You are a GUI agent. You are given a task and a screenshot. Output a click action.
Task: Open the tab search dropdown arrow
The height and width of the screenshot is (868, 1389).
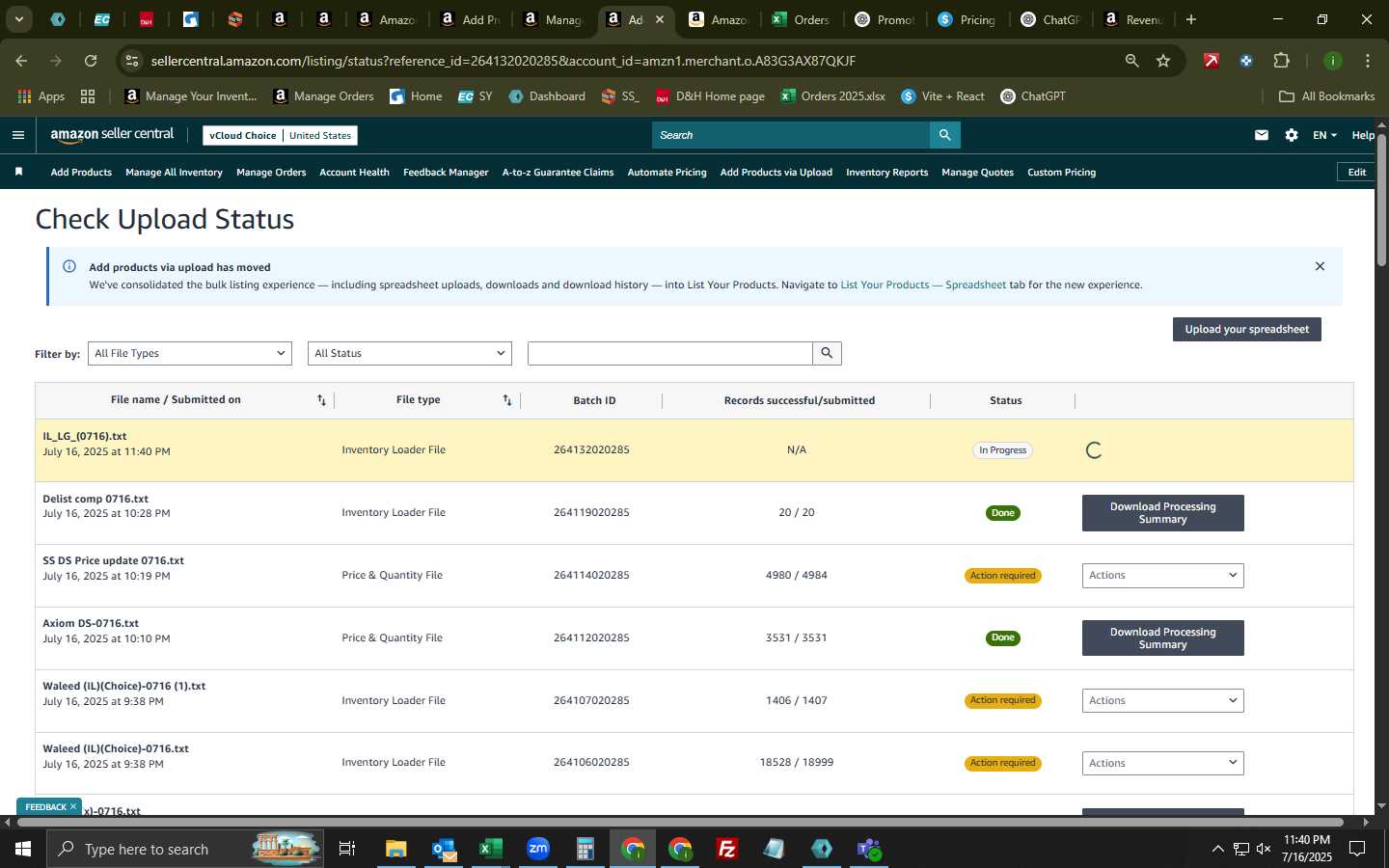pyautogui.click(x=18, y=19)
